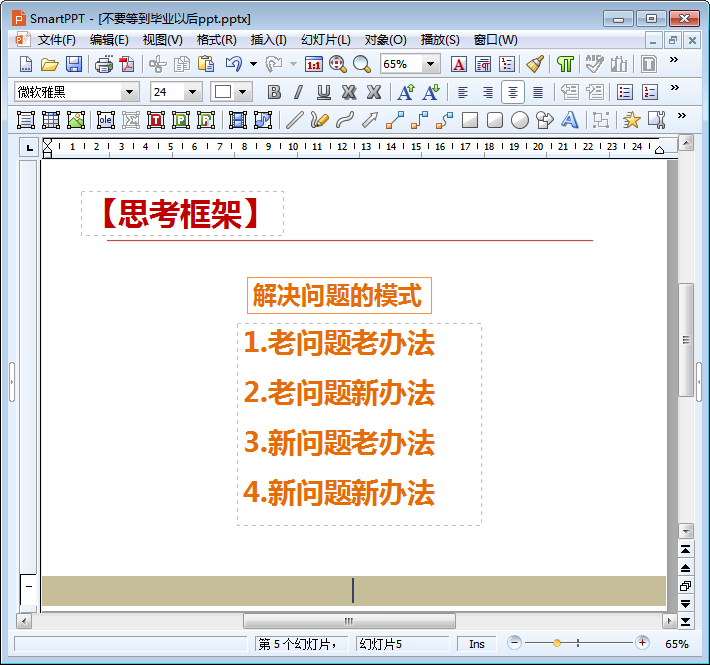
Task: Open a file with the folder icon
Action: [x=49, y=64]
